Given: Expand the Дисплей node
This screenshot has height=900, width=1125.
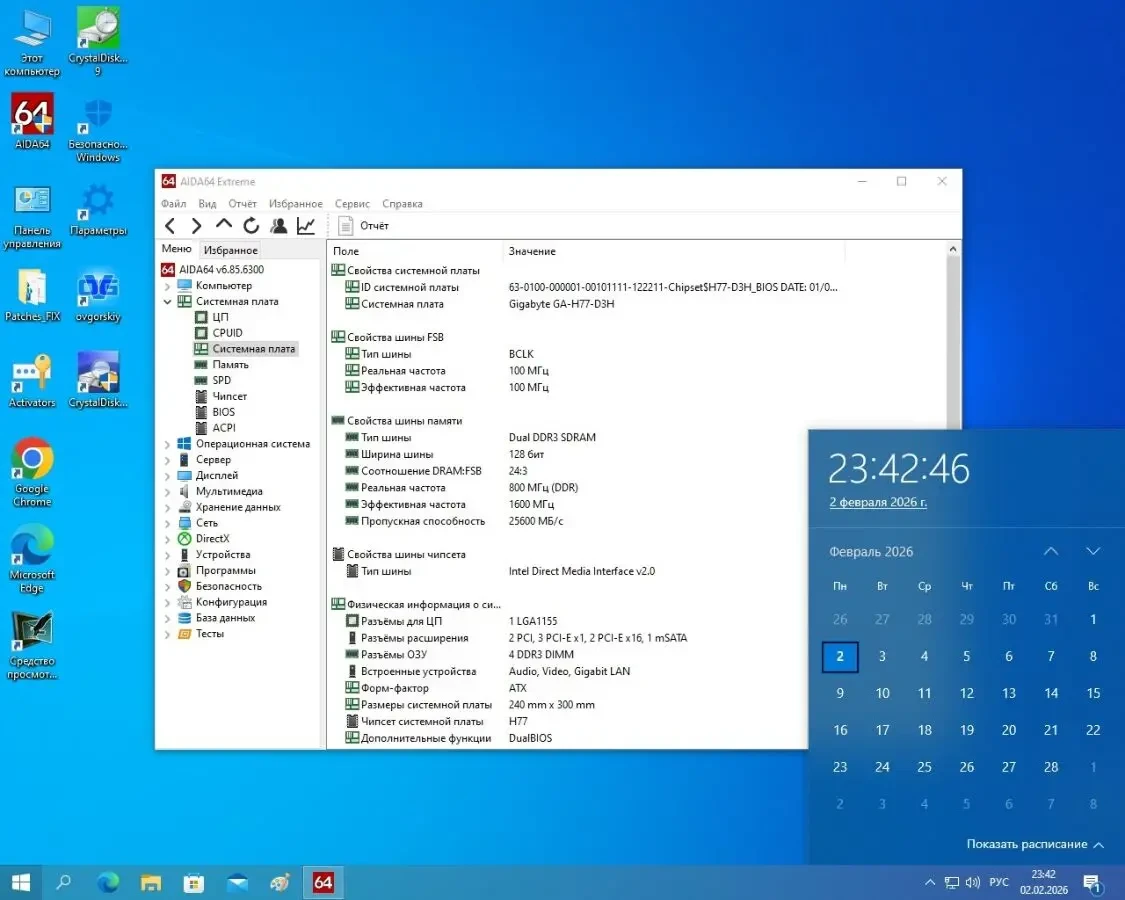Looking at the screenshot, I should (167, 476).
